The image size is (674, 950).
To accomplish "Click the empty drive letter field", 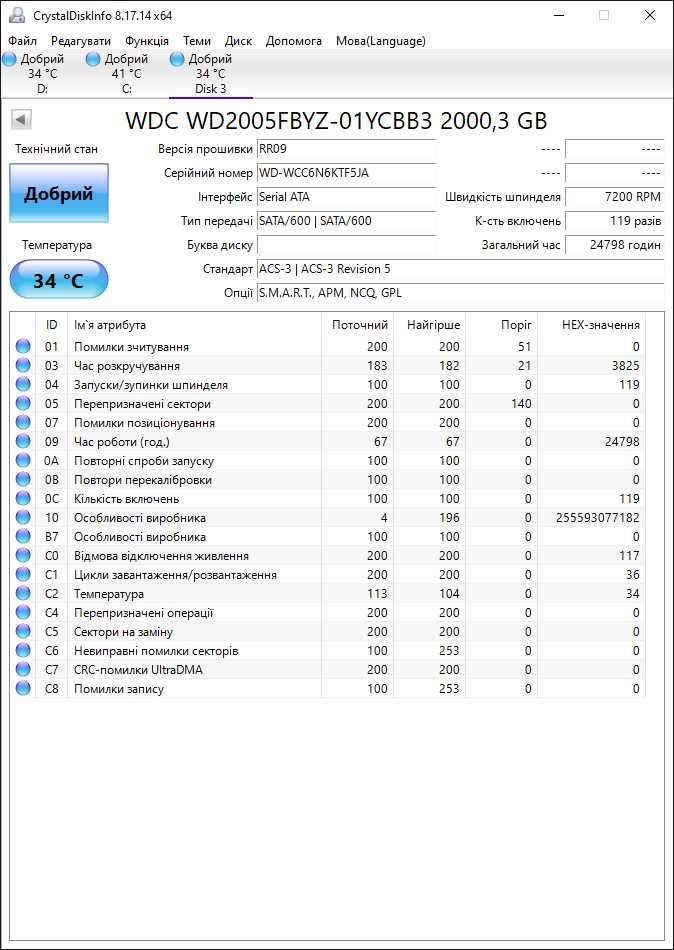I will pos(347,245).
